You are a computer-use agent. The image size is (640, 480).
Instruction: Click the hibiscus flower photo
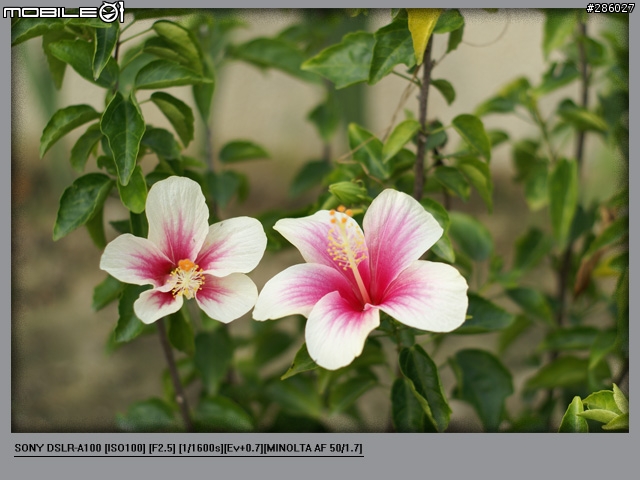pyautogui.click(x=320, y=220)
